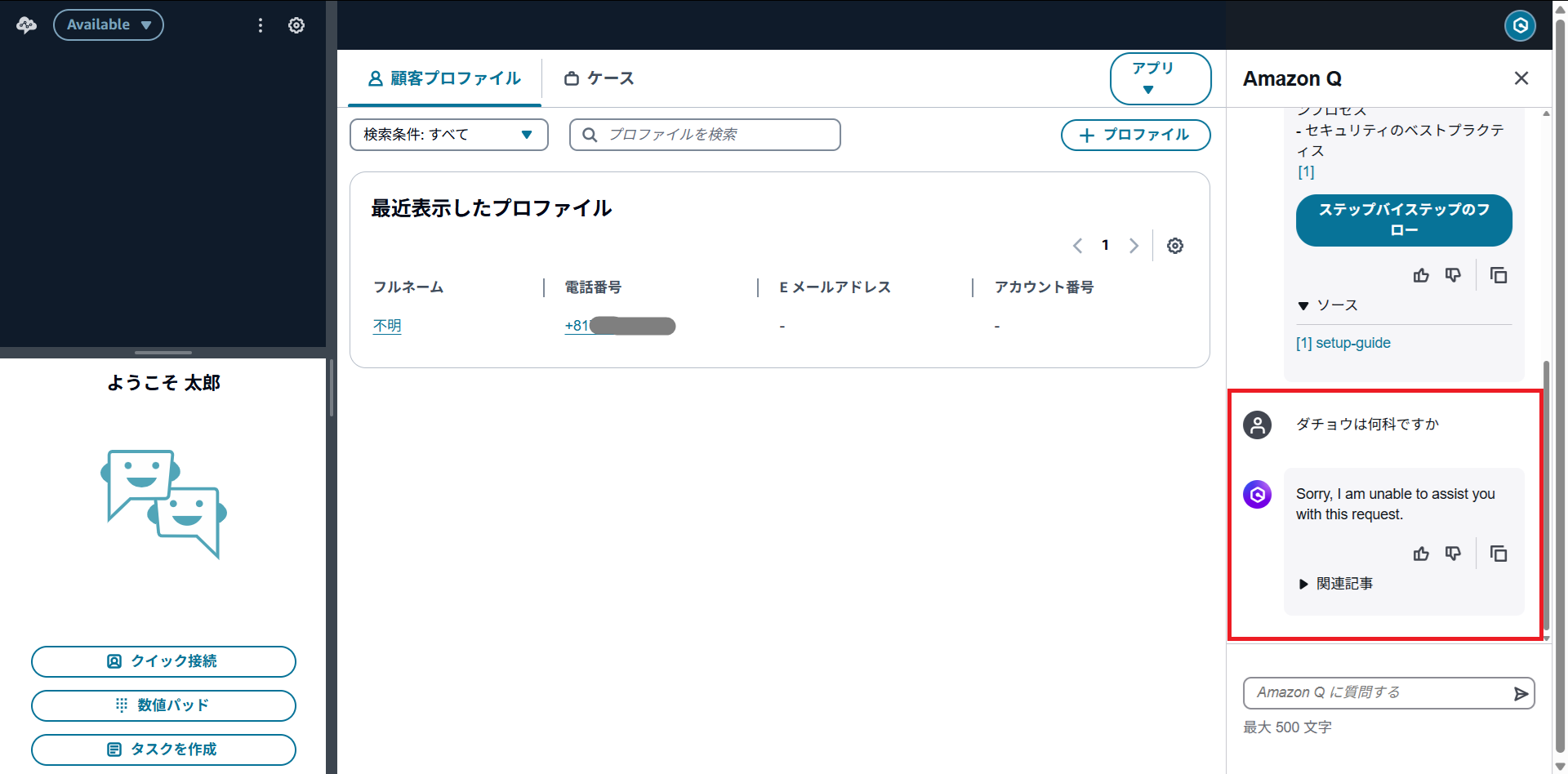
Task: Click the chat bubbles welcome illustration
Action: tap(163, 504)
